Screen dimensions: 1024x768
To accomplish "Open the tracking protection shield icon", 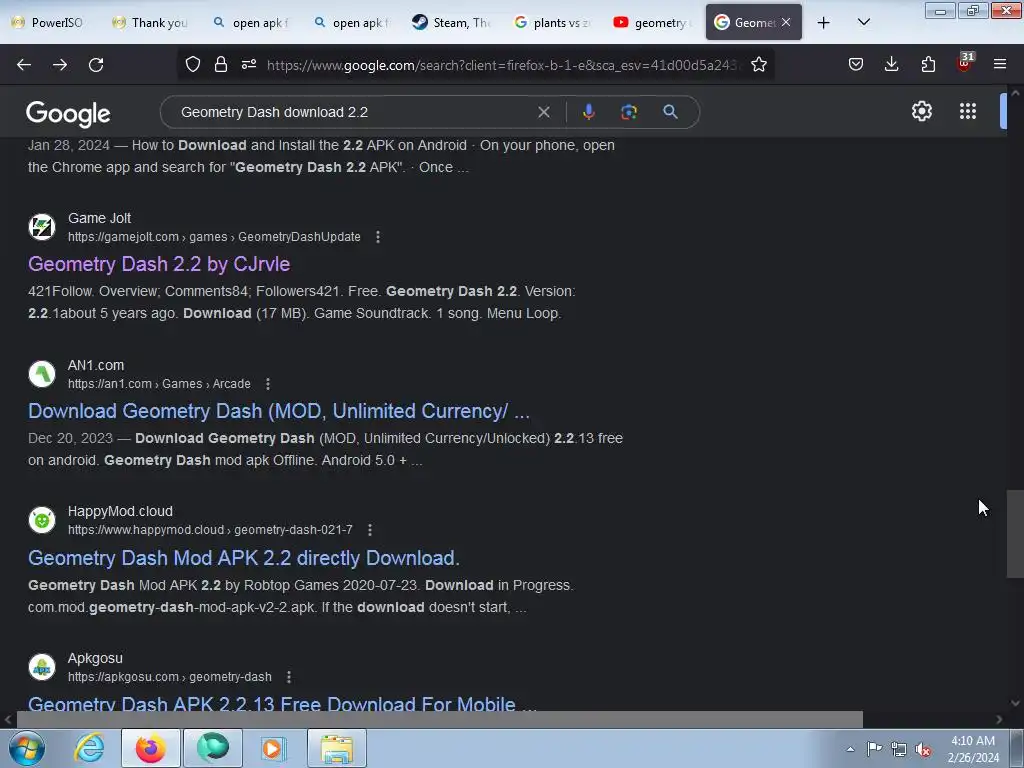I will [193, 64].
